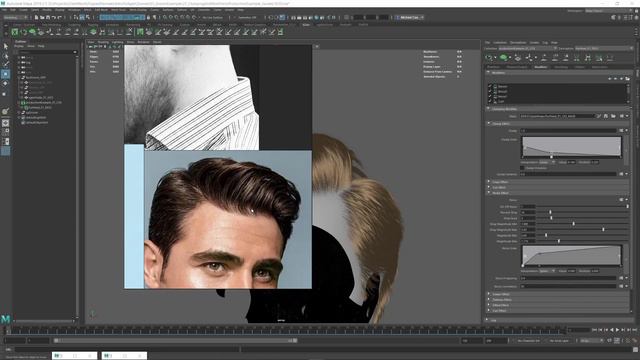Image resolution: width=640 pixels, height=360 pixels.
Task: Click the signed-in user account button
Action: (409, 18)
